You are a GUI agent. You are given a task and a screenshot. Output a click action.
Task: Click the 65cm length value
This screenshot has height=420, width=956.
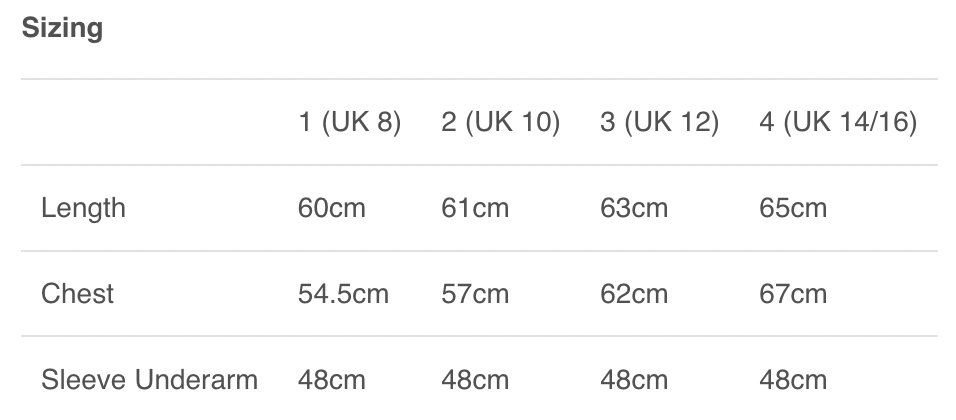pos(793,208)
